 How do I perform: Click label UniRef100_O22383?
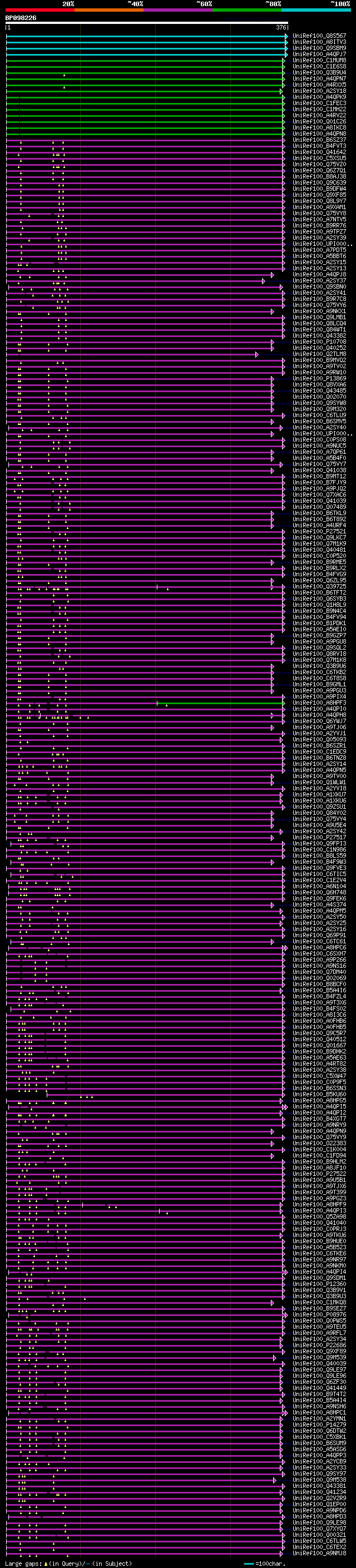point(319,1143)
